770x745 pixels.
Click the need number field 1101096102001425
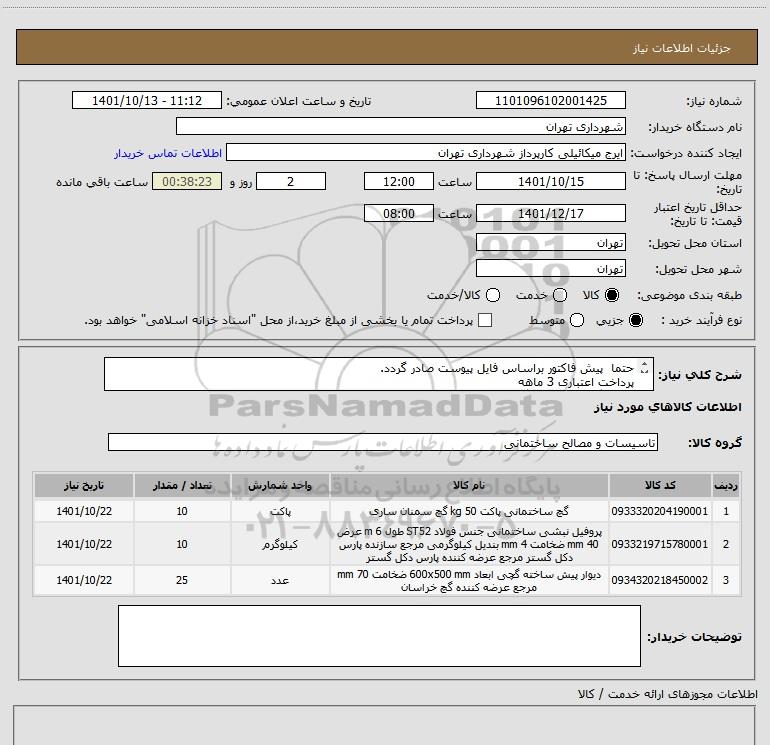[x=550, y=100]
